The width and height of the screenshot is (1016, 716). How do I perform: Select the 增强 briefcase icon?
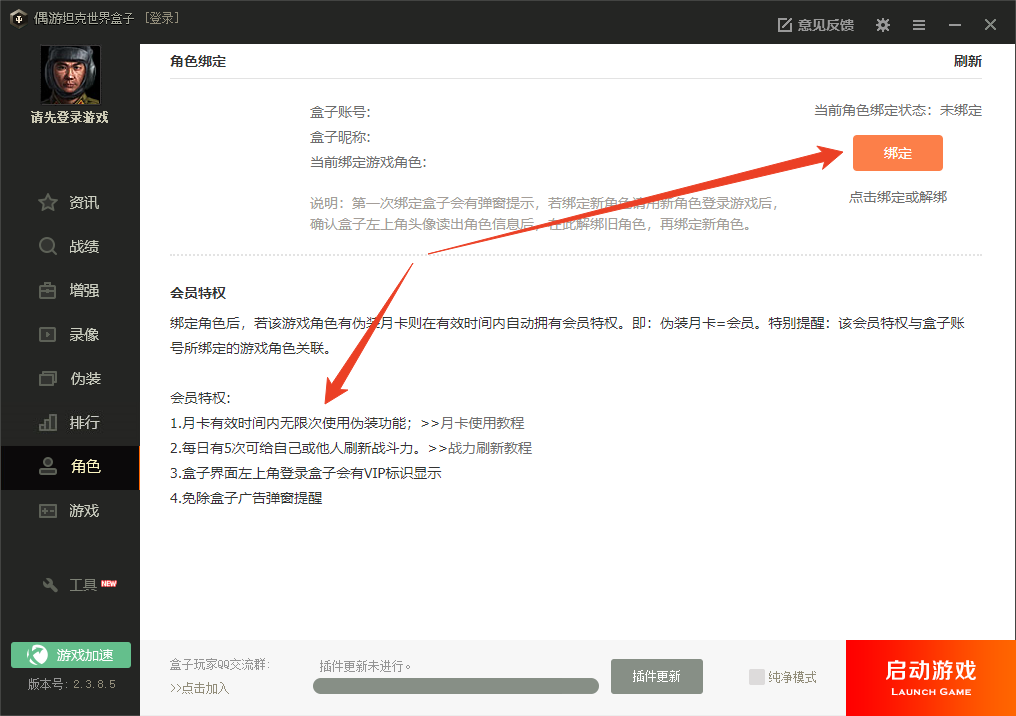48,291
